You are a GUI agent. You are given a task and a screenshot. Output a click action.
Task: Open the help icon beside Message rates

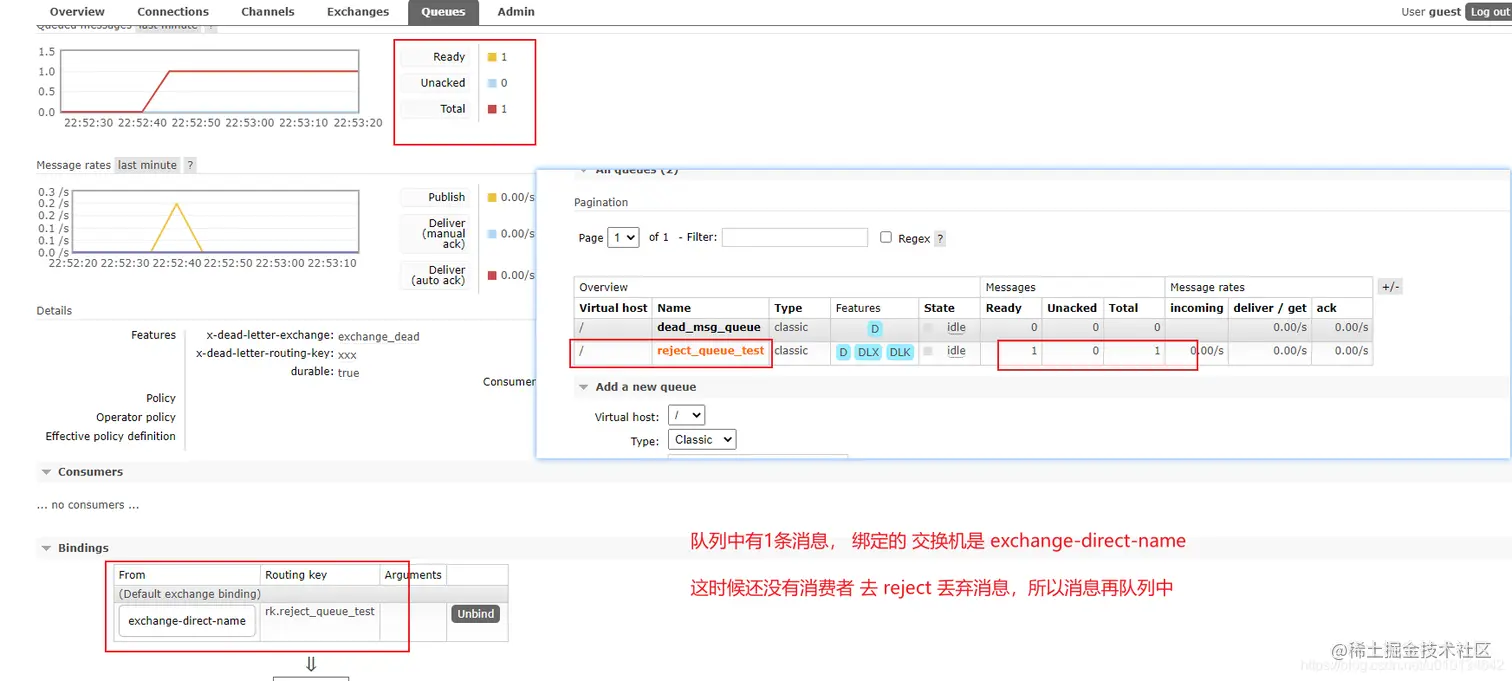click(x=190, y=165)
